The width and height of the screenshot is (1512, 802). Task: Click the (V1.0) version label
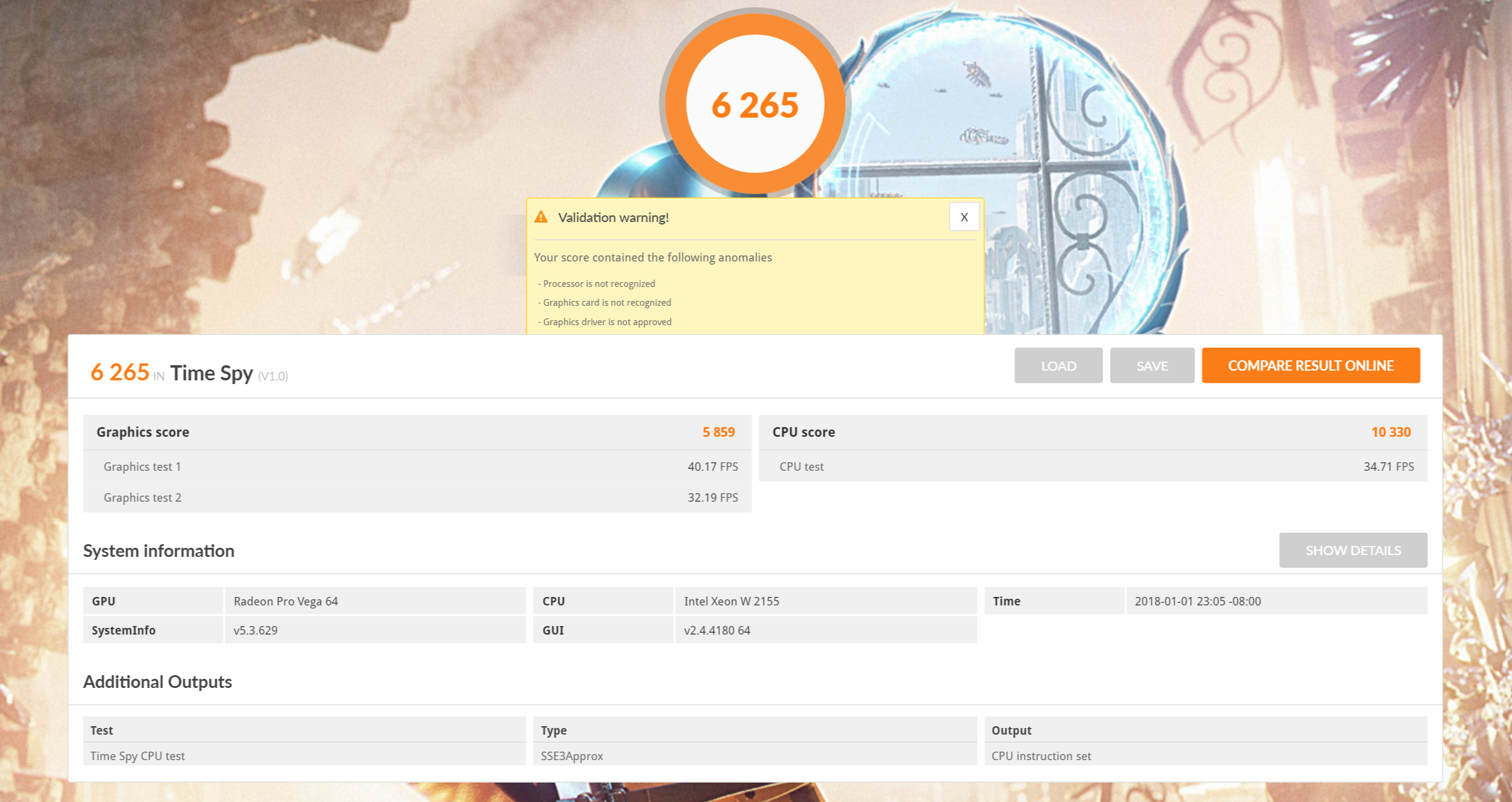[273, 376]
